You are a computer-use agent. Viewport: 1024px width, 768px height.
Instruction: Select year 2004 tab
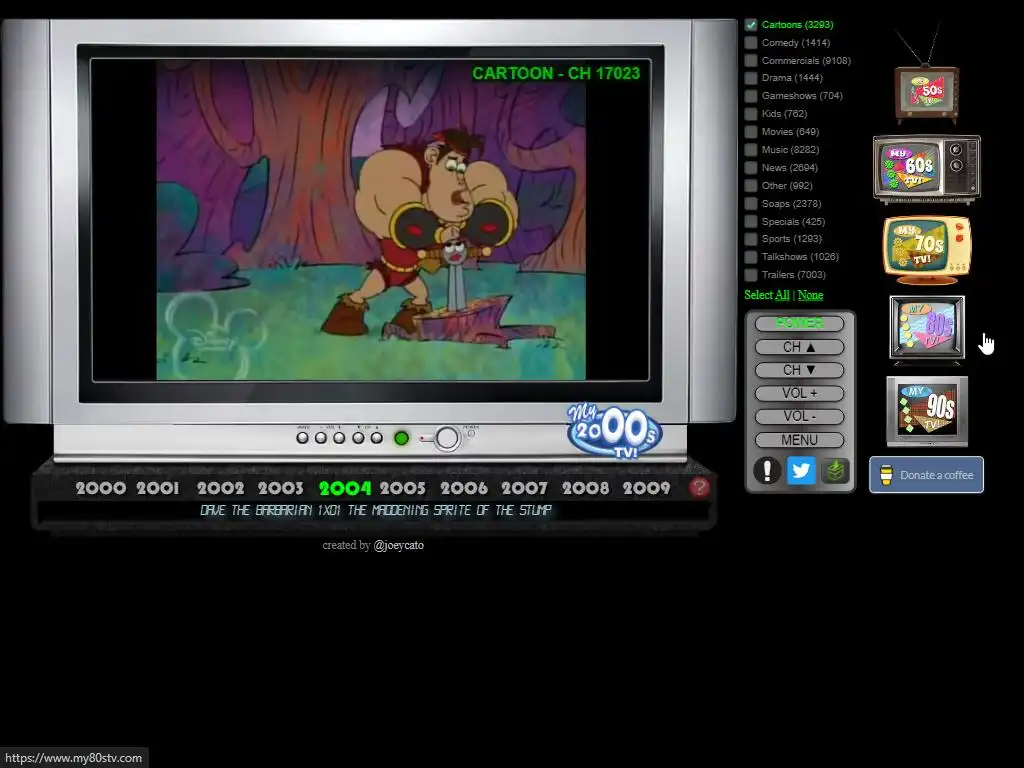tap(345, 488)
